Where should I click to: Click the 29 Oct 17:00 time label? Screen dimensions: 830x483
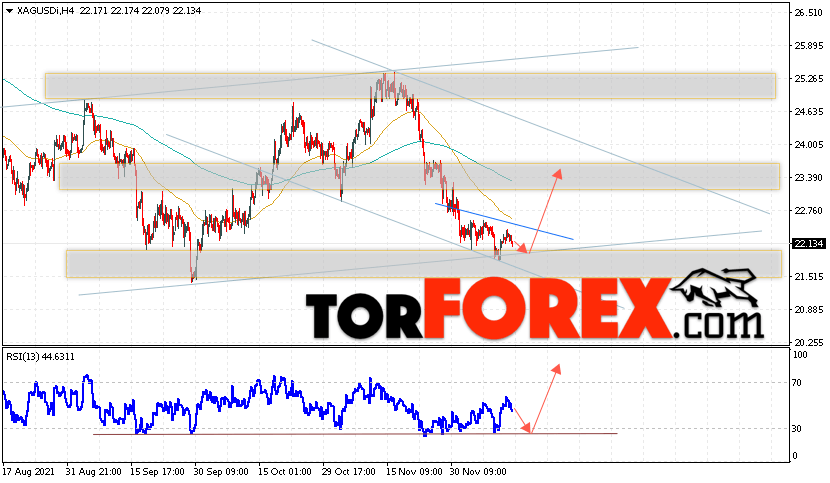pyautogui.click(x=348, y=471)
